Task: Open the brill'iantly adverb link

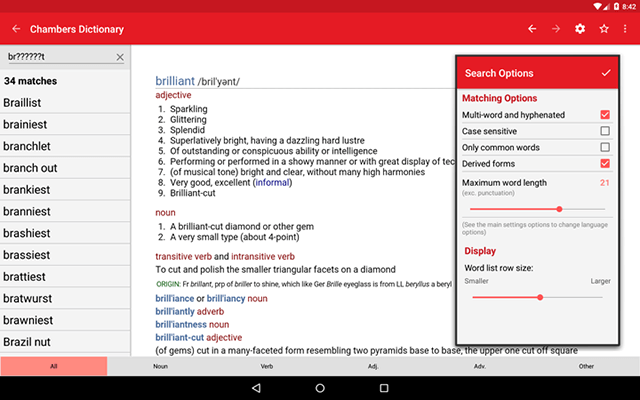Action: [176, 311]
